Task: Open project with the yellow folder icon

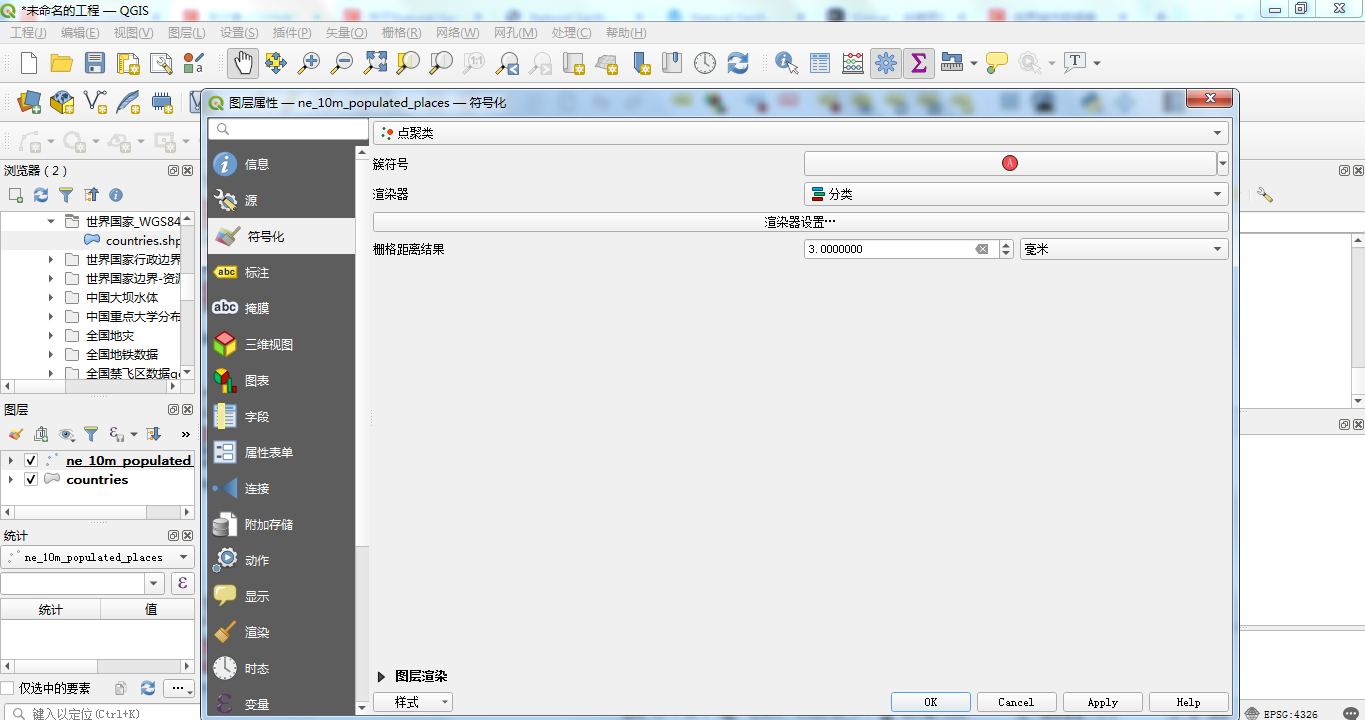Action: click(62, 63)
